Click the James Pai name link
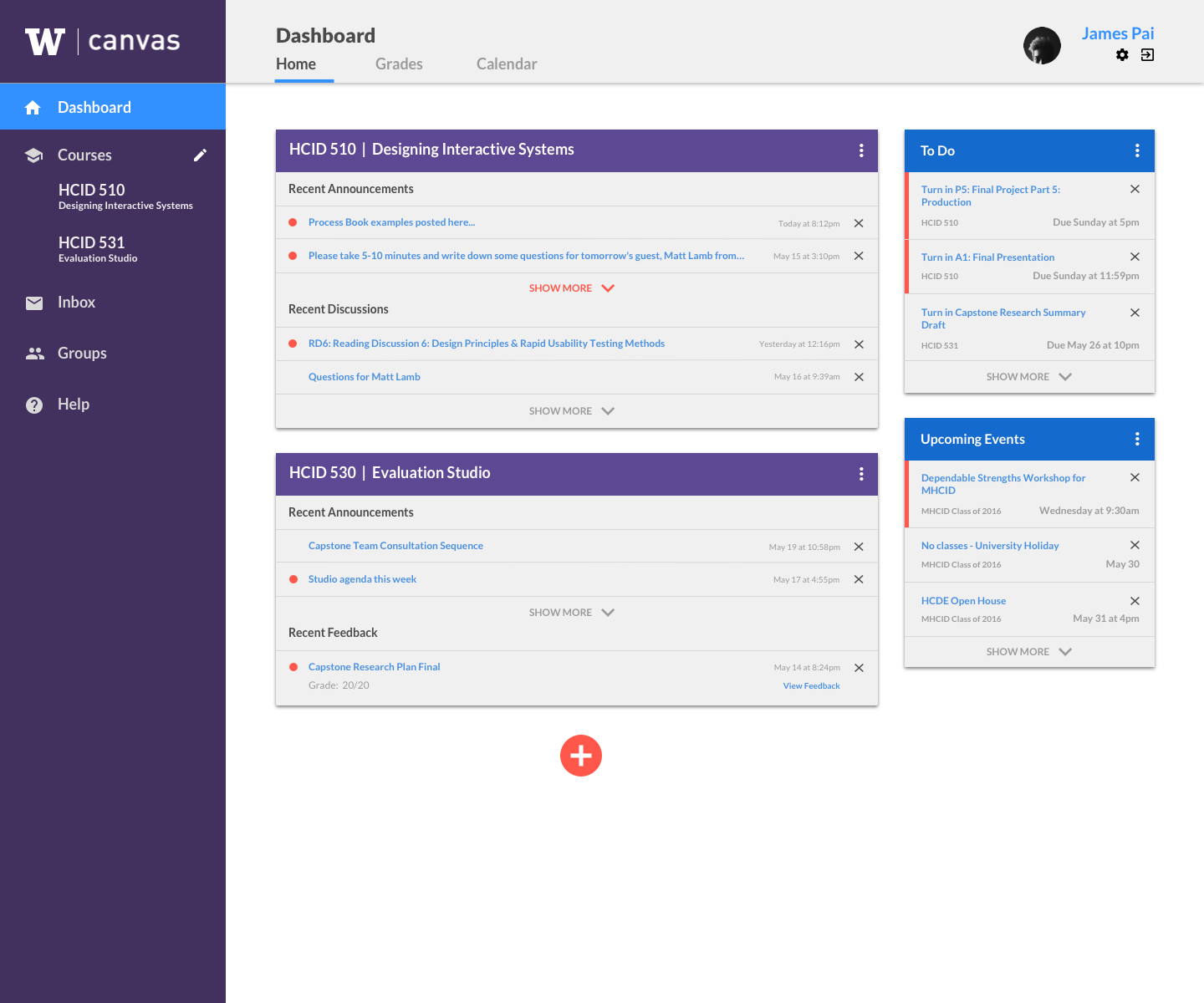This screenshot has width=1204, height=1003. point(1118,33)
